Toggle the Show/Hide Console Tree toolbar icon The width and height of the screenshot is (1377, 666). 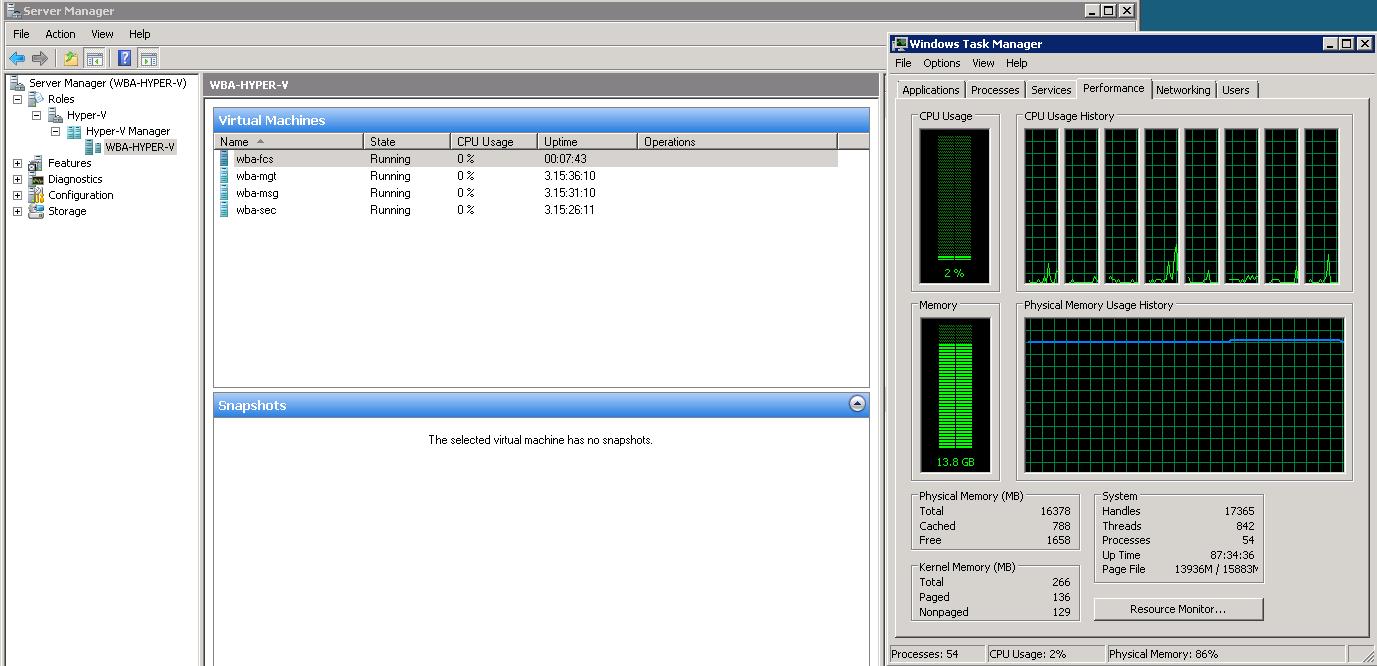pyautogui.click(x=94, y=58)
